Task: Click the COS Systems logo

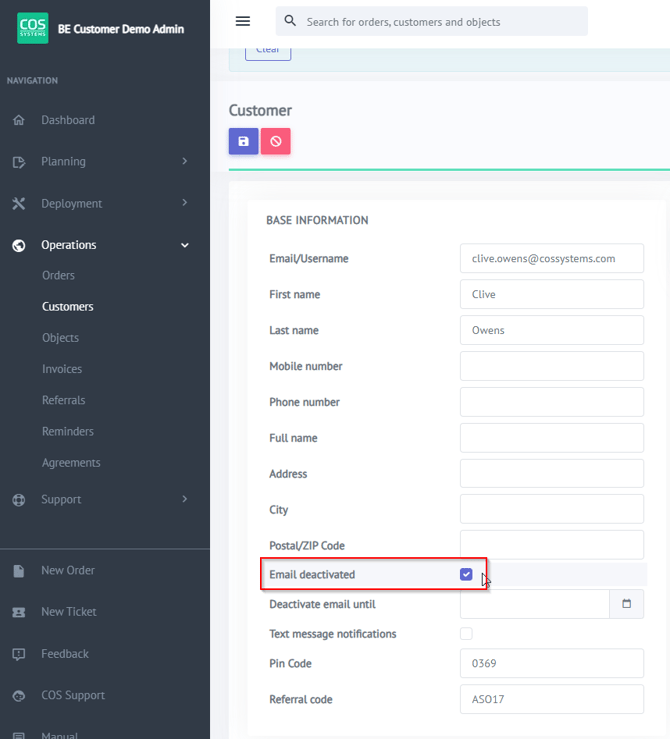Action: (x=32, y=28)
